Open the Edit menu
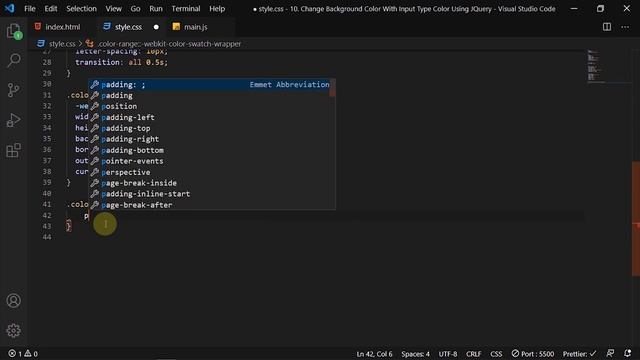The image size is (640, 360). pos(51,9)
